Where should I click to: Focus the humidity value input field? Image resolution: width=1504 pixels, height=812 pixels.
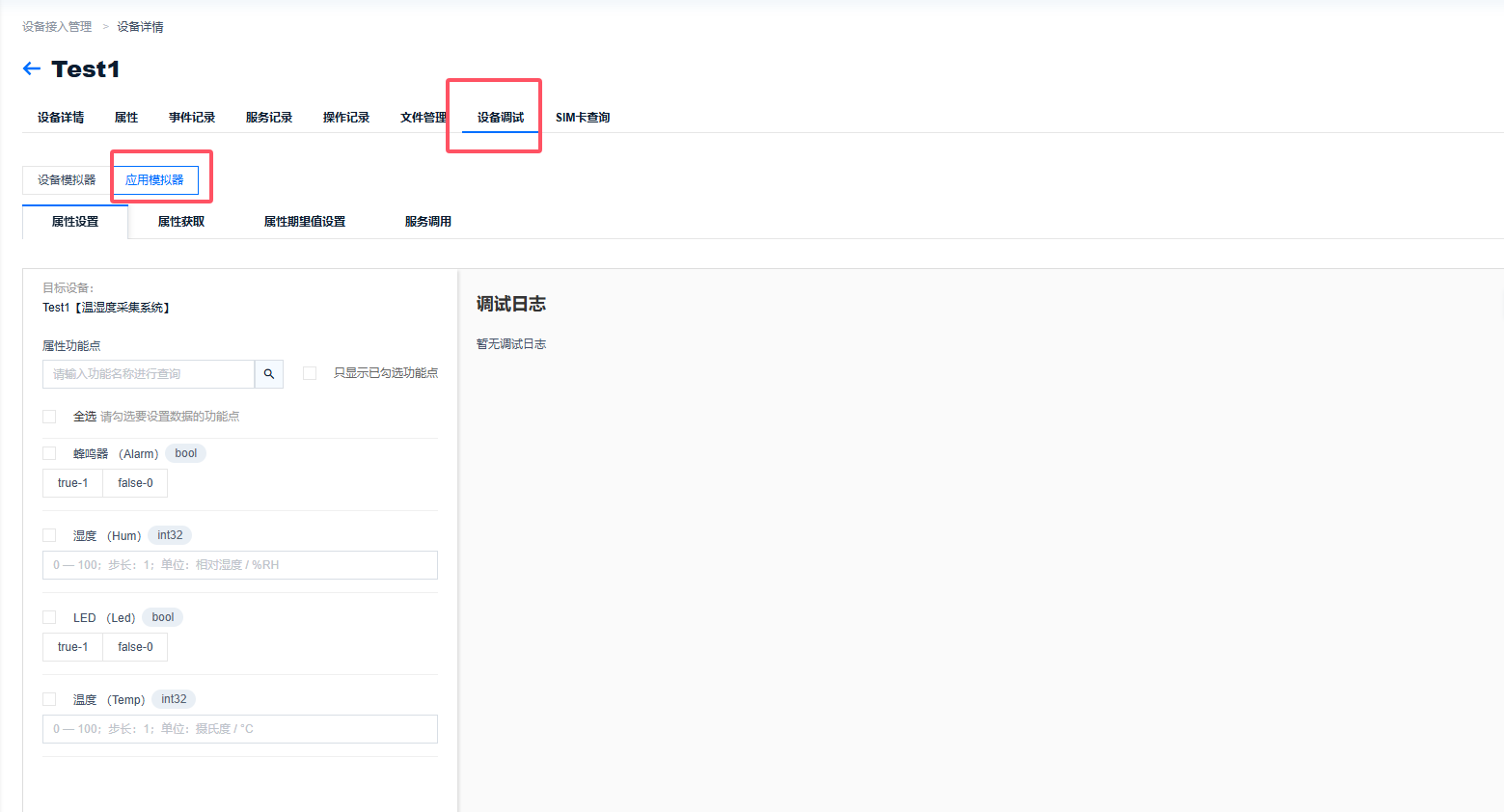point(240,565)
